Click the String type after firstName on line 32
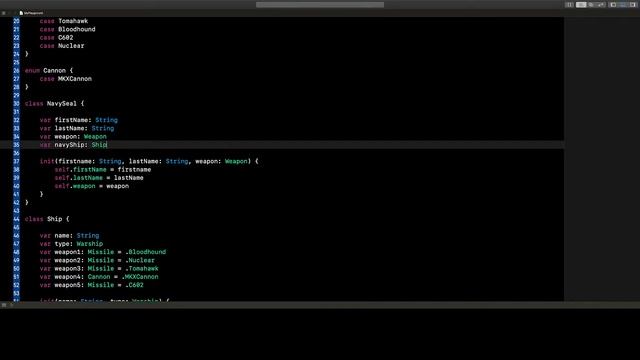 107,120
